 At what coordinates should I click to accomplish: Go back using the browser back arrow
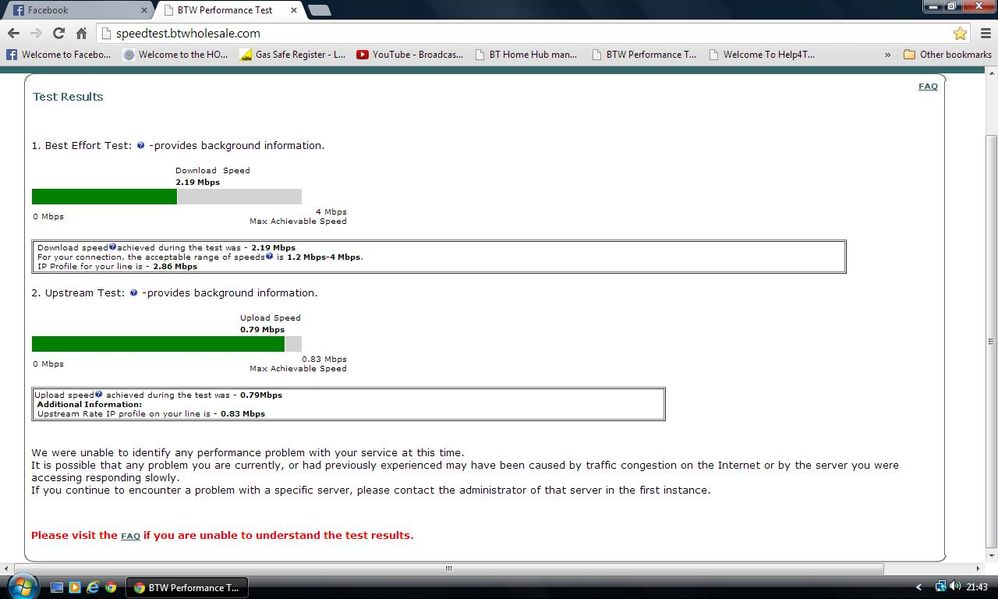click(x=13, y=33)
